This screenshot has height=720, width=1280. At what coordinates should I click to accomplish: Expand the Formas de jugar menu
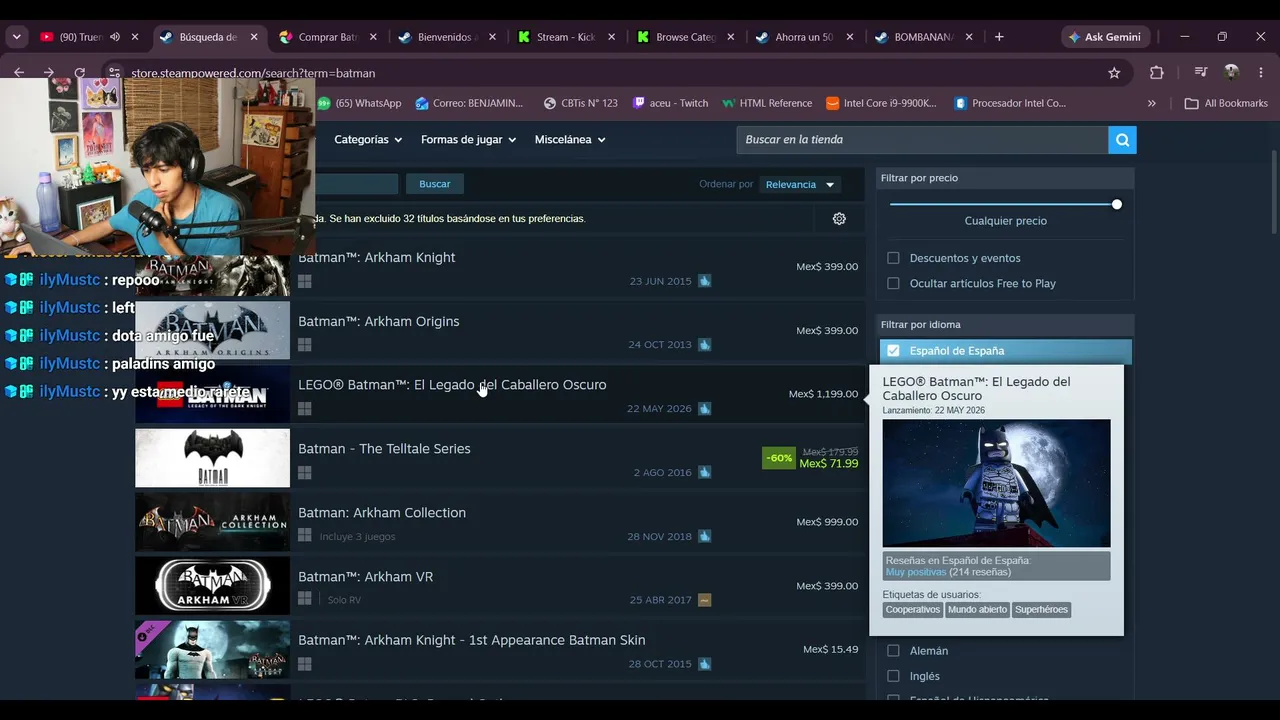click(x=468, y=140)
